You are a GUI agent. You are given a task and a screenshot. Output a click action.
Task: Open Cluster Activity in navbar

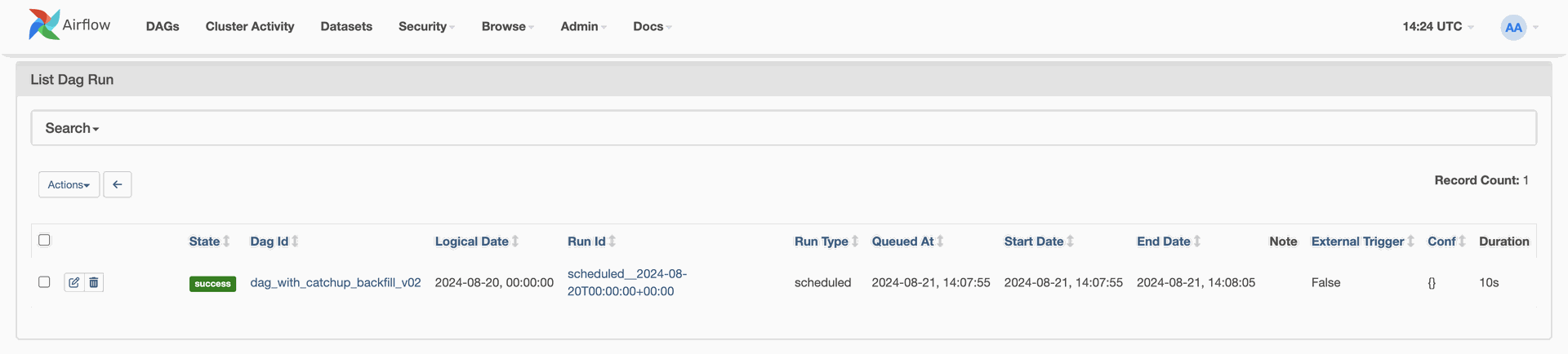[250, 26]
